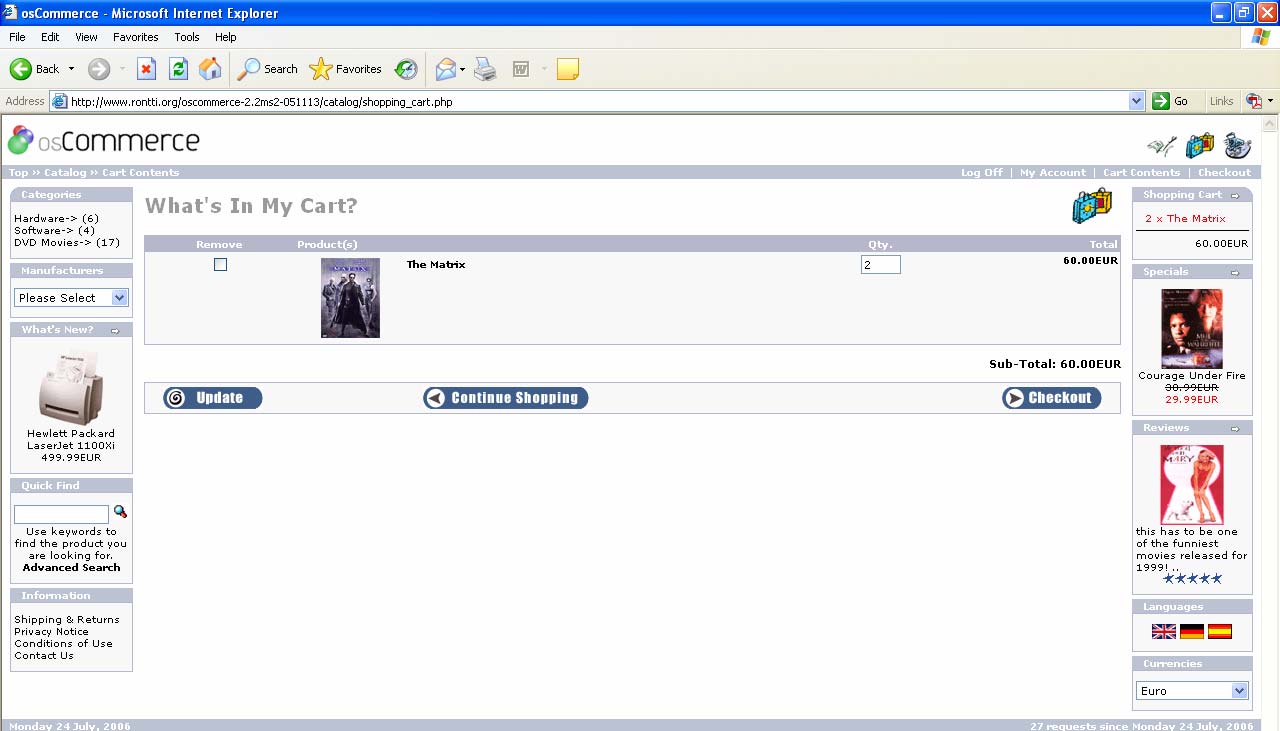
Task: Check the Remove box for The Matrix
Action: 220,265
